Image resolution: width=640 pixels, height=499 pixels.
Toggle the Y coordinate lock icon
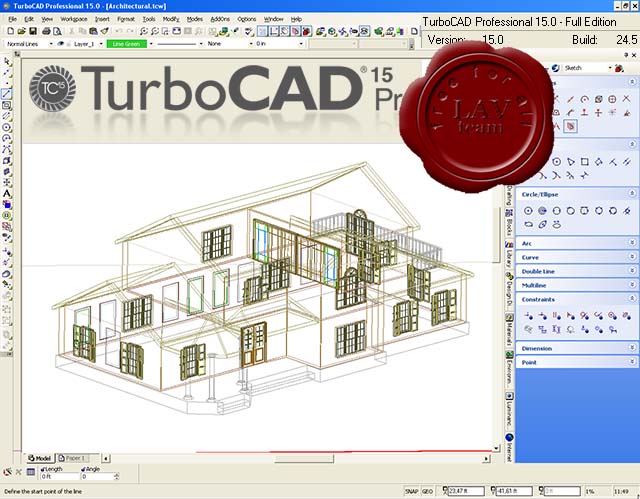click(493, 490)
